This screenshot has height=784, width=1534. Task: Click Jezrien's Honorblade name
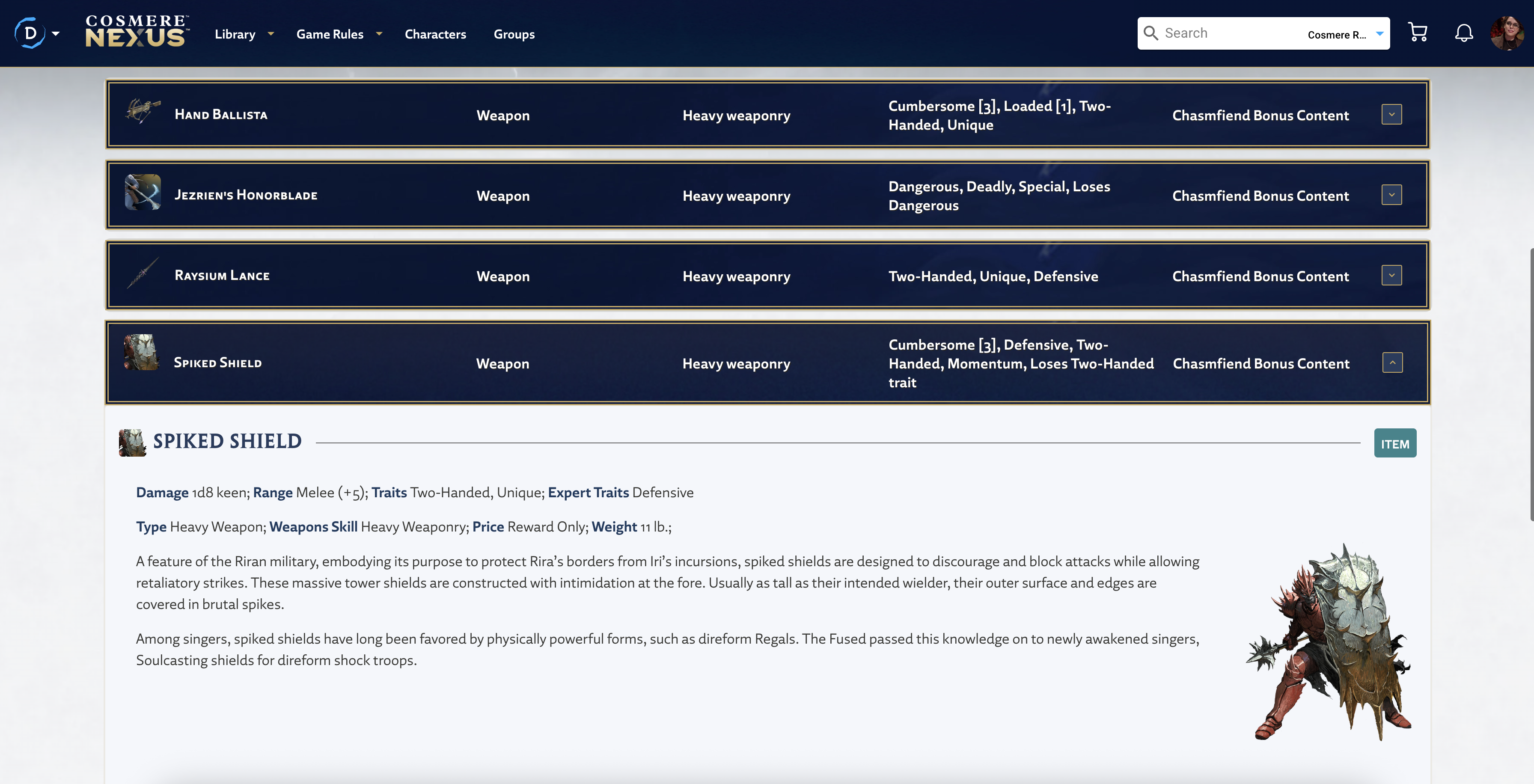tap(246, 195)
